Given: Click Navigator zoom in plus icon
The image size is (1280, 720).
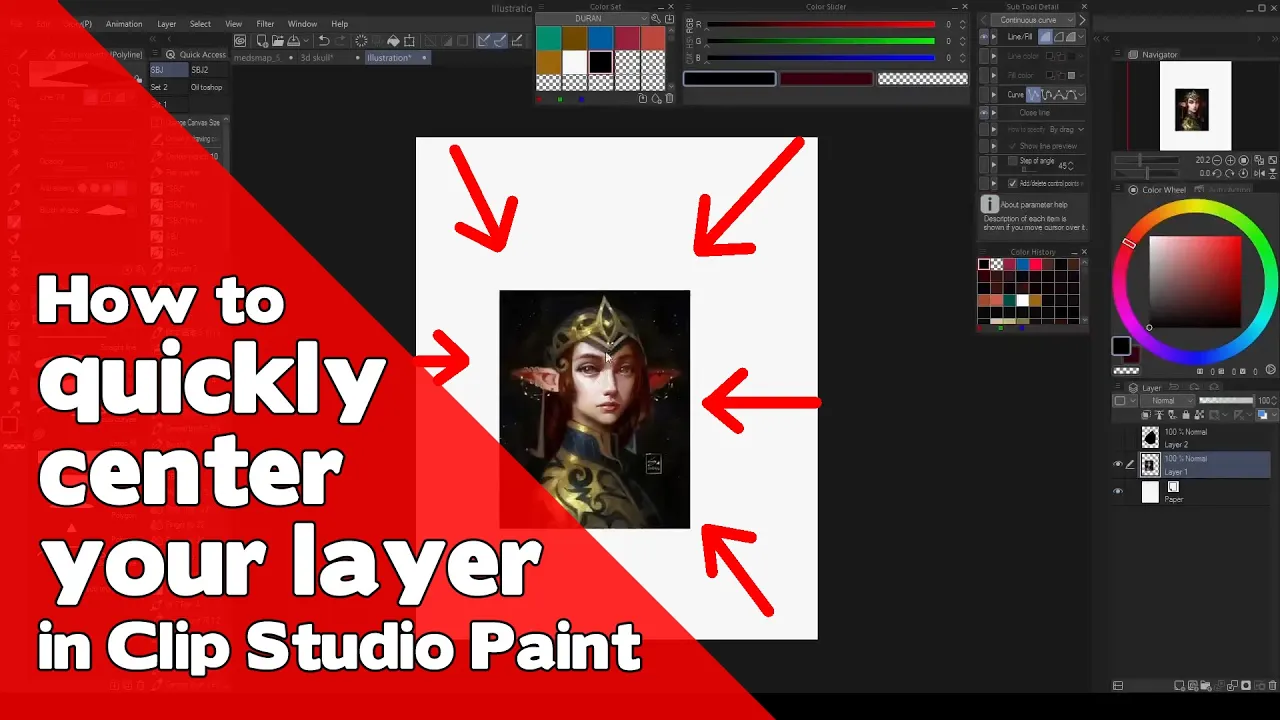Looking at the screenshot, I should tap(1230, 160).
